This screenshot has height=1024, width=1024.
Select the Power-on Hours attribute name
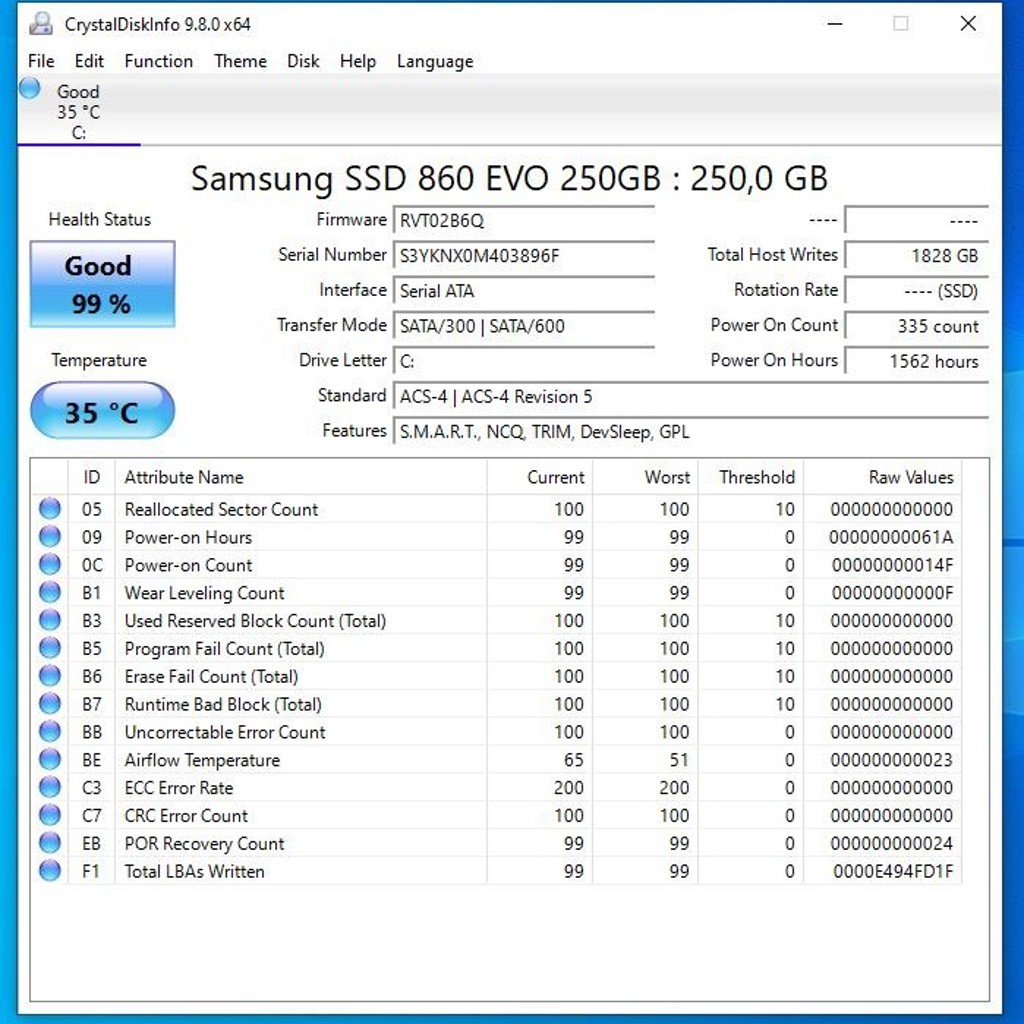188,537
